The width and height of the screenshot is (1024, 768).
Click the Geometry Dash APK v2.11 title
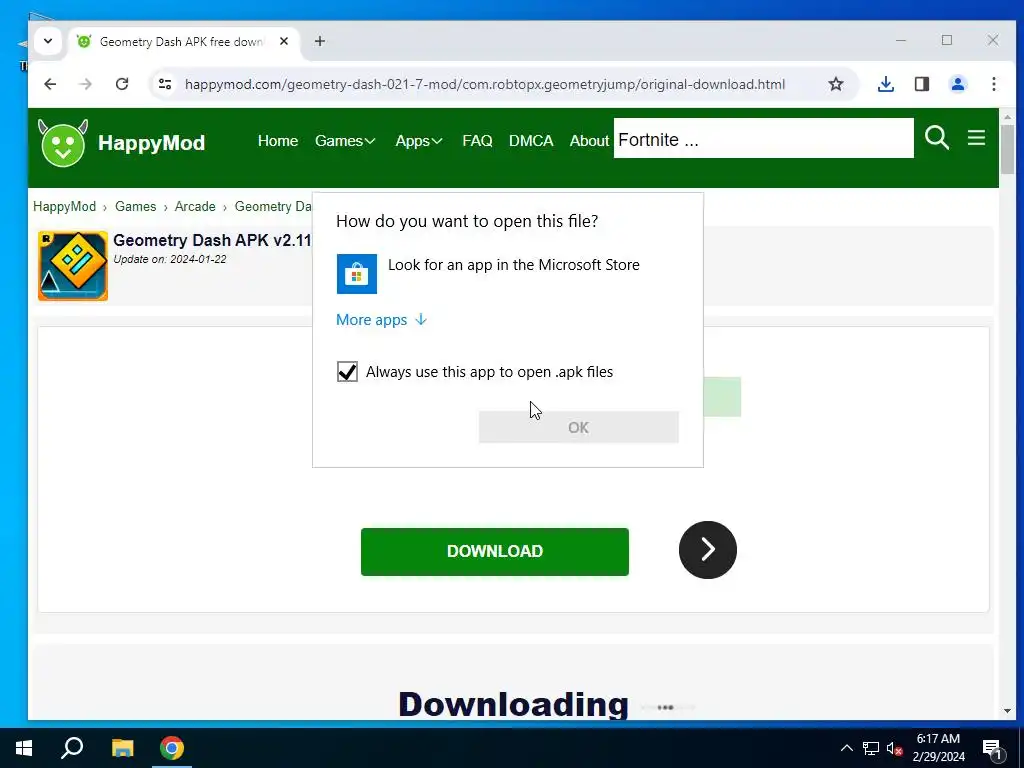coord(212,240)
